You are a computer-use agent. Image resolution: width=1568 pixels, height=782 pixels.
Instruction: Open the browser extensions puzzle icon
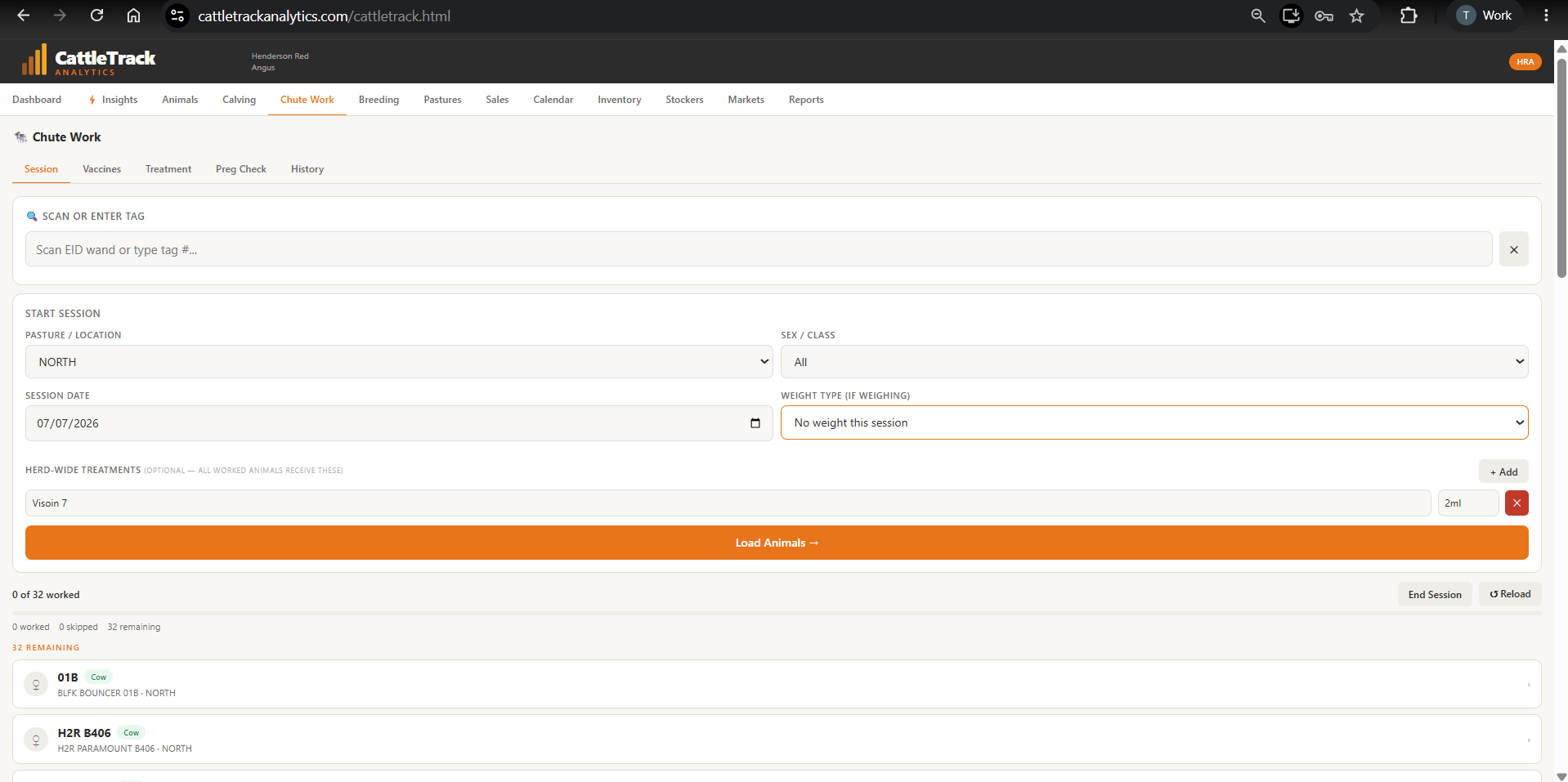click(1408, 16)
